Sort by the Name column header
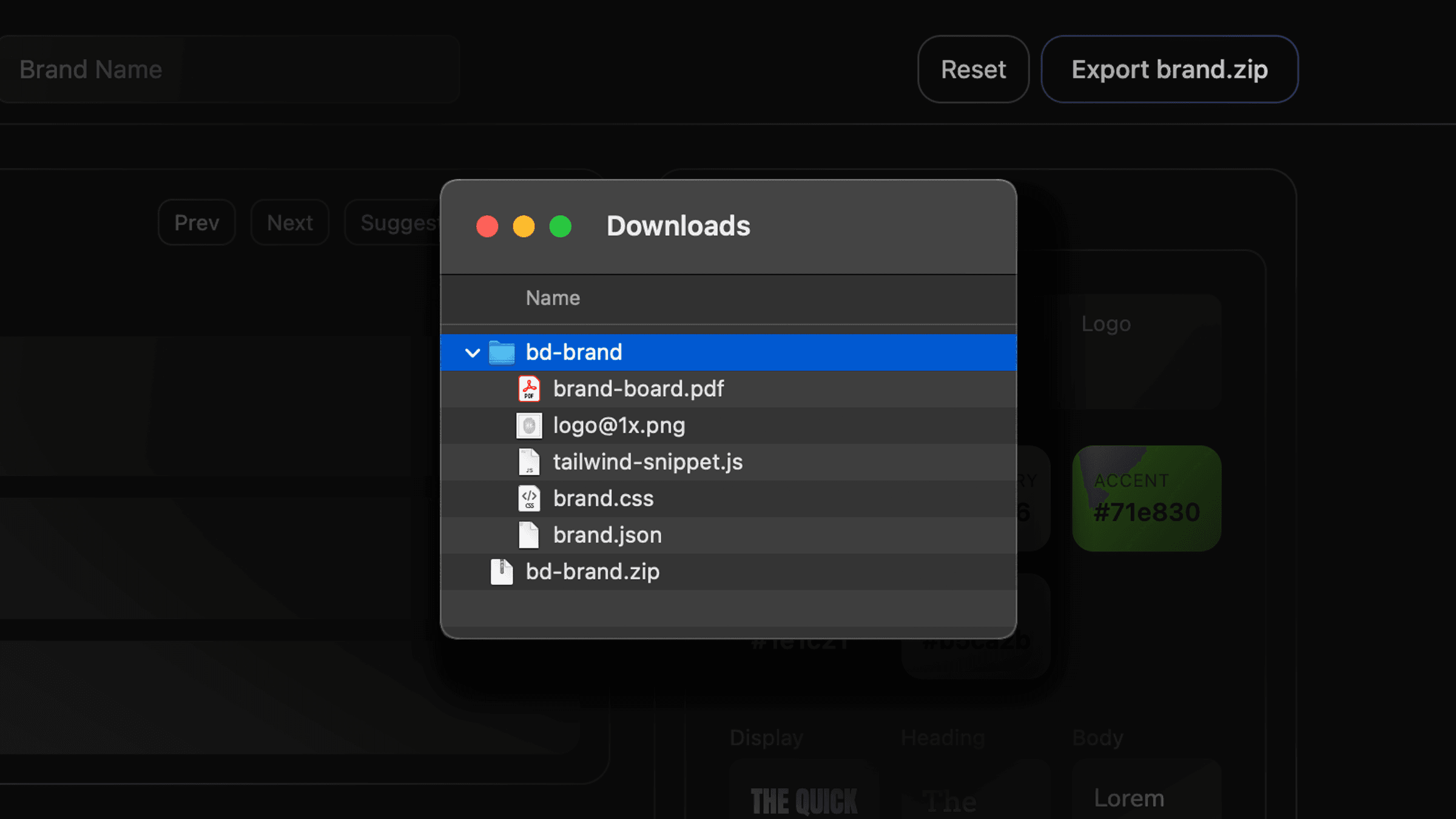1456x819 pixels. point(553,298)
